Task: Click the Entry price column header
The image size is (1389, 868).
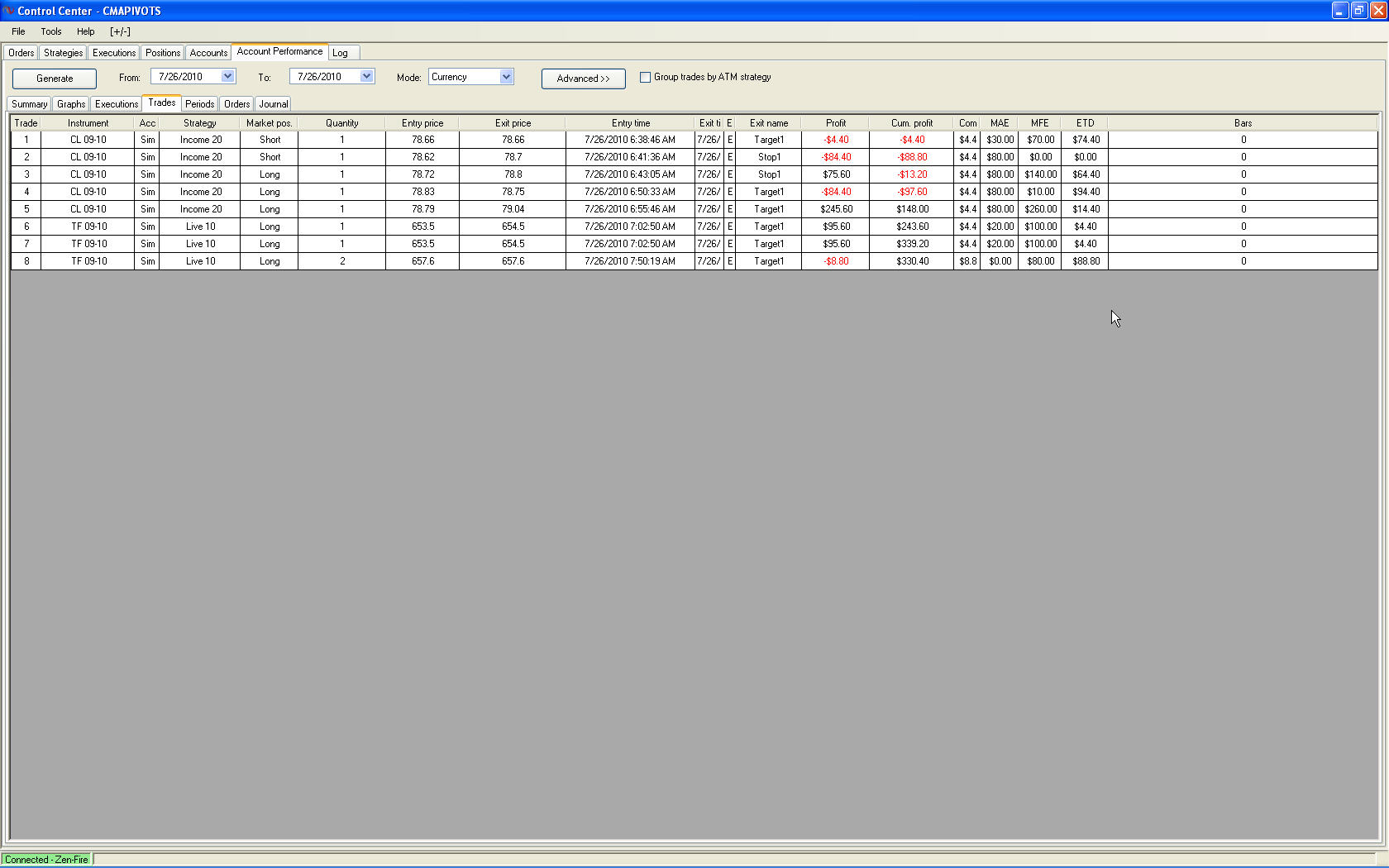Action: [x=422, y=123]
